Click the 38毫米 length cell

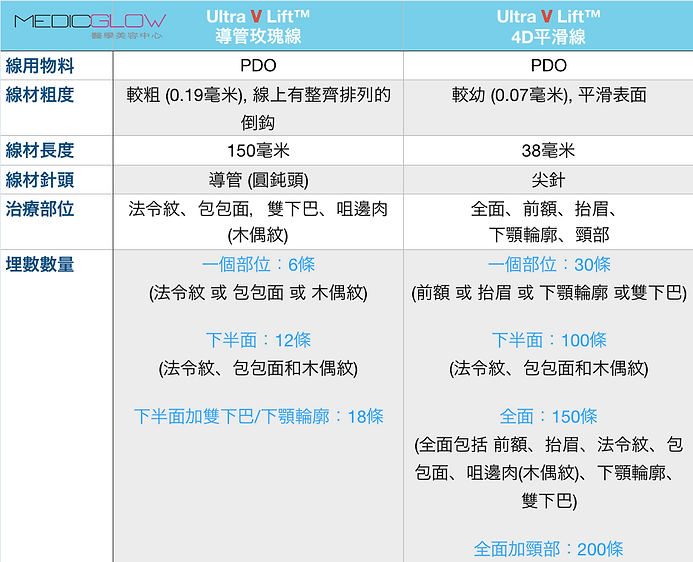point(548,151)
